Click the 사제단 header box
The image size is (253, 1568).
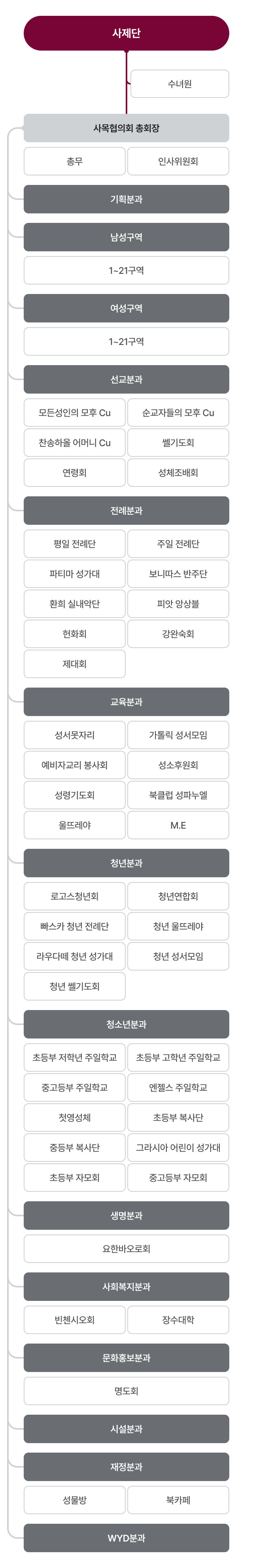[x=126, y=33]
